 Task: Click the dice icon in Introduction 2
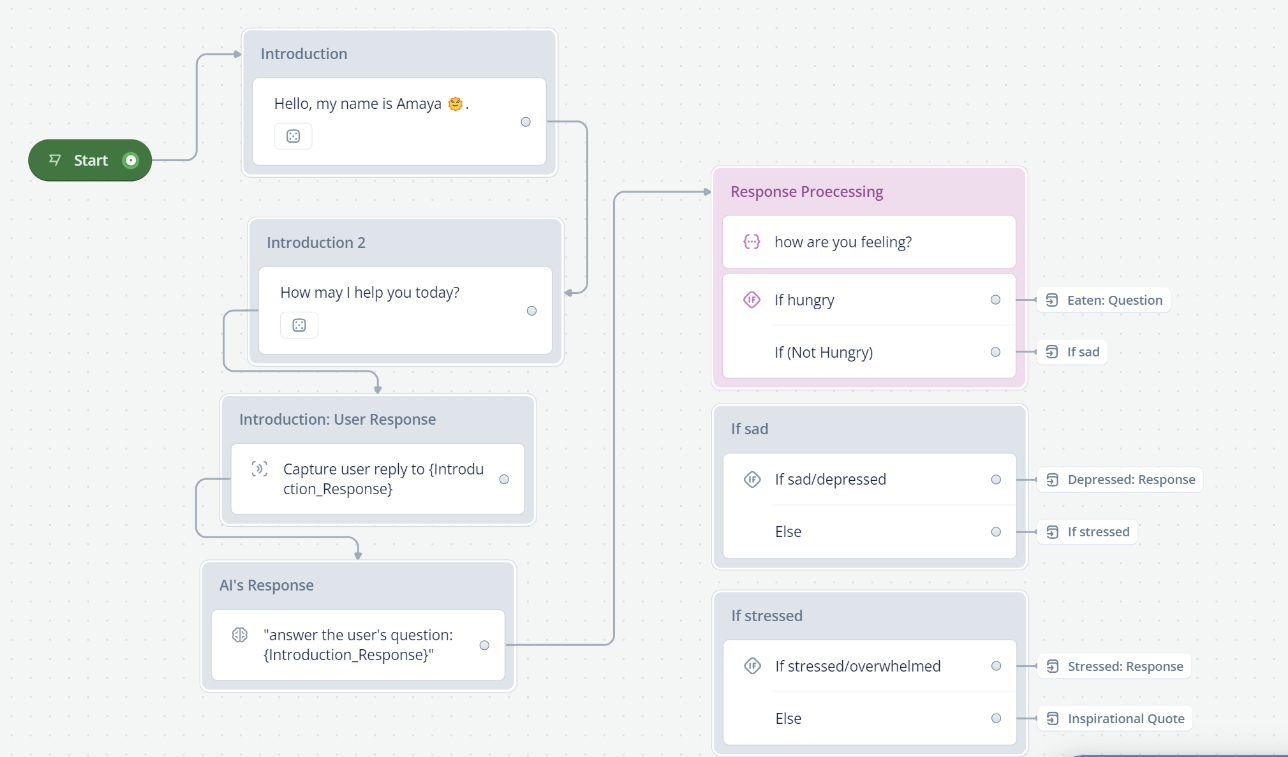(x=299, y=325)
